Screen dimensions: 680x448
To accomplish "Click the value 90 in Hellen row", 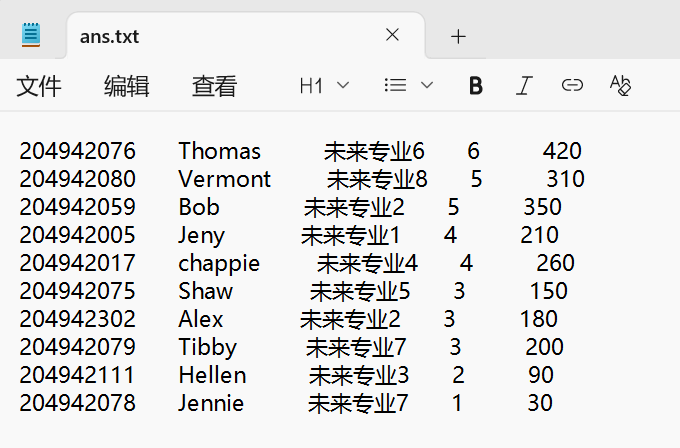I will coord(541,375).
